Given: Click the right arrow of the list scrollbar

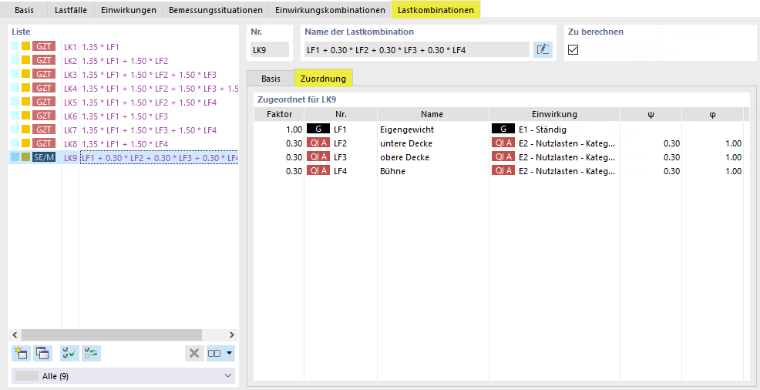Looking at the screenshot, I should [x=232, y=335].
